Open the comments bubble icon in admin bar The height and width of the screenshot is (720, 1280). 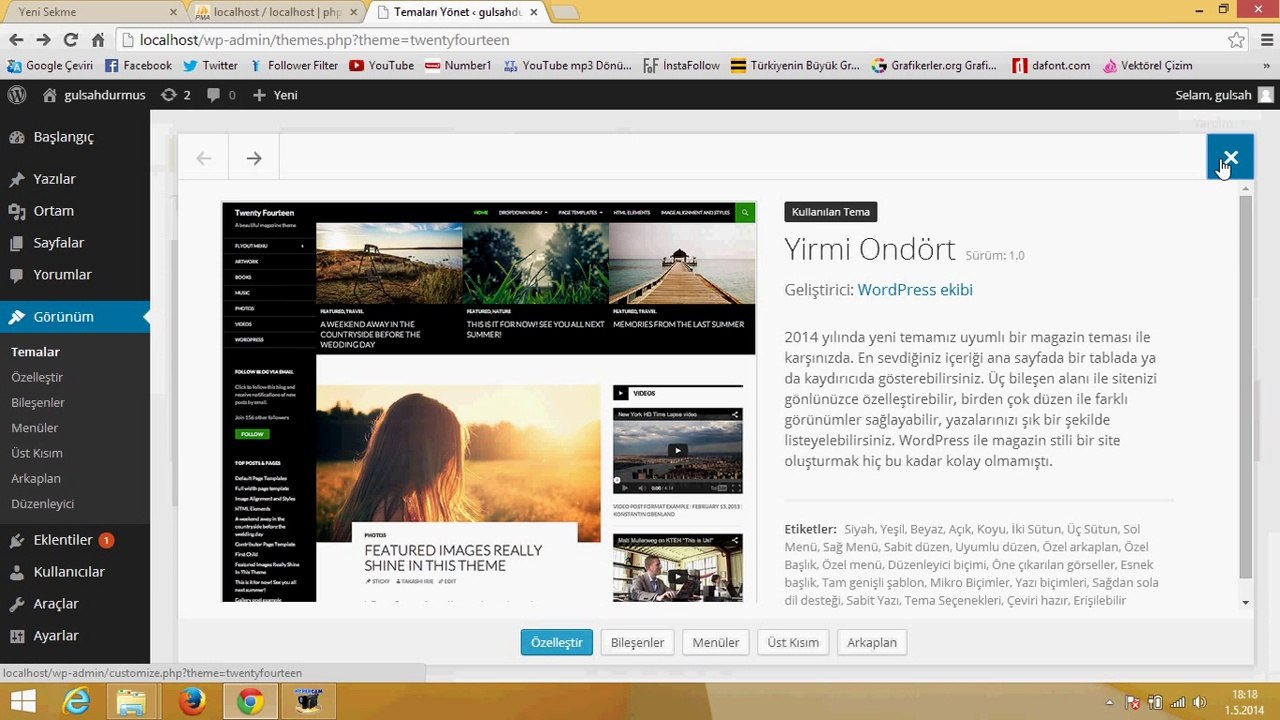click(x=221, y=95)
